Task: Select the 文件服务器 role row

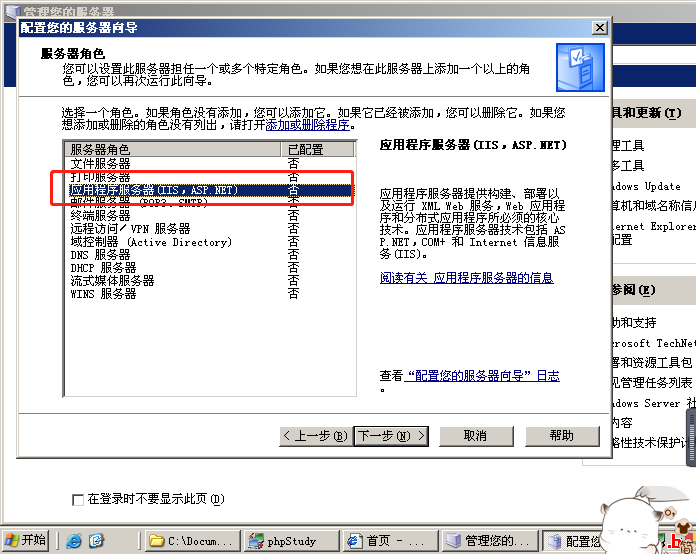Action: (x=210, y=164)
